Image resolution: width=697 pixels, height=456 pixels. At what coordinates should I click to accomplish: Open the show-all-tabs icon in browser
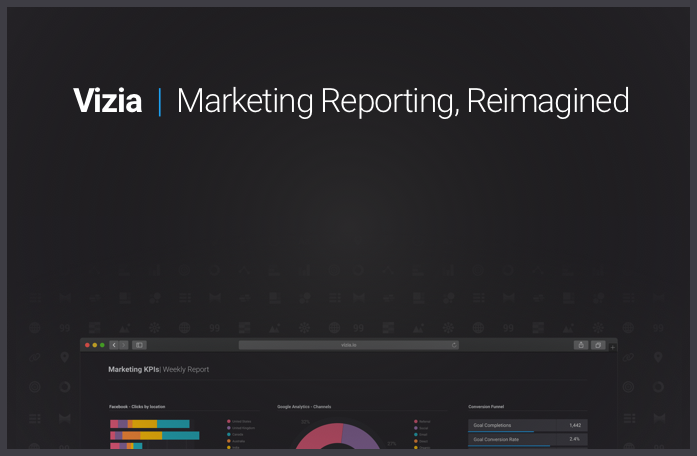(598, 345)
